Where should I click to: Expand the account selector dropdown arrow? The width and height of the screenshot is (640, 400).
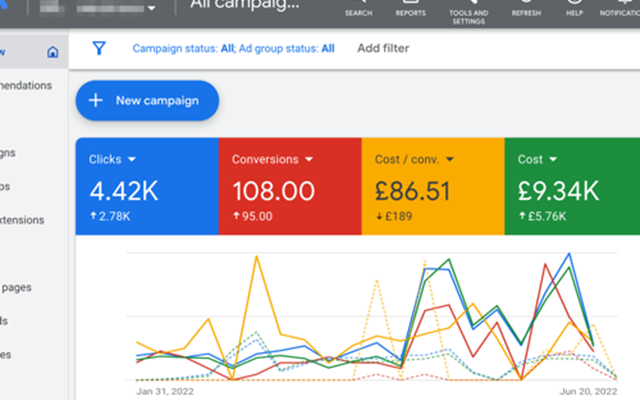point(151,8)
